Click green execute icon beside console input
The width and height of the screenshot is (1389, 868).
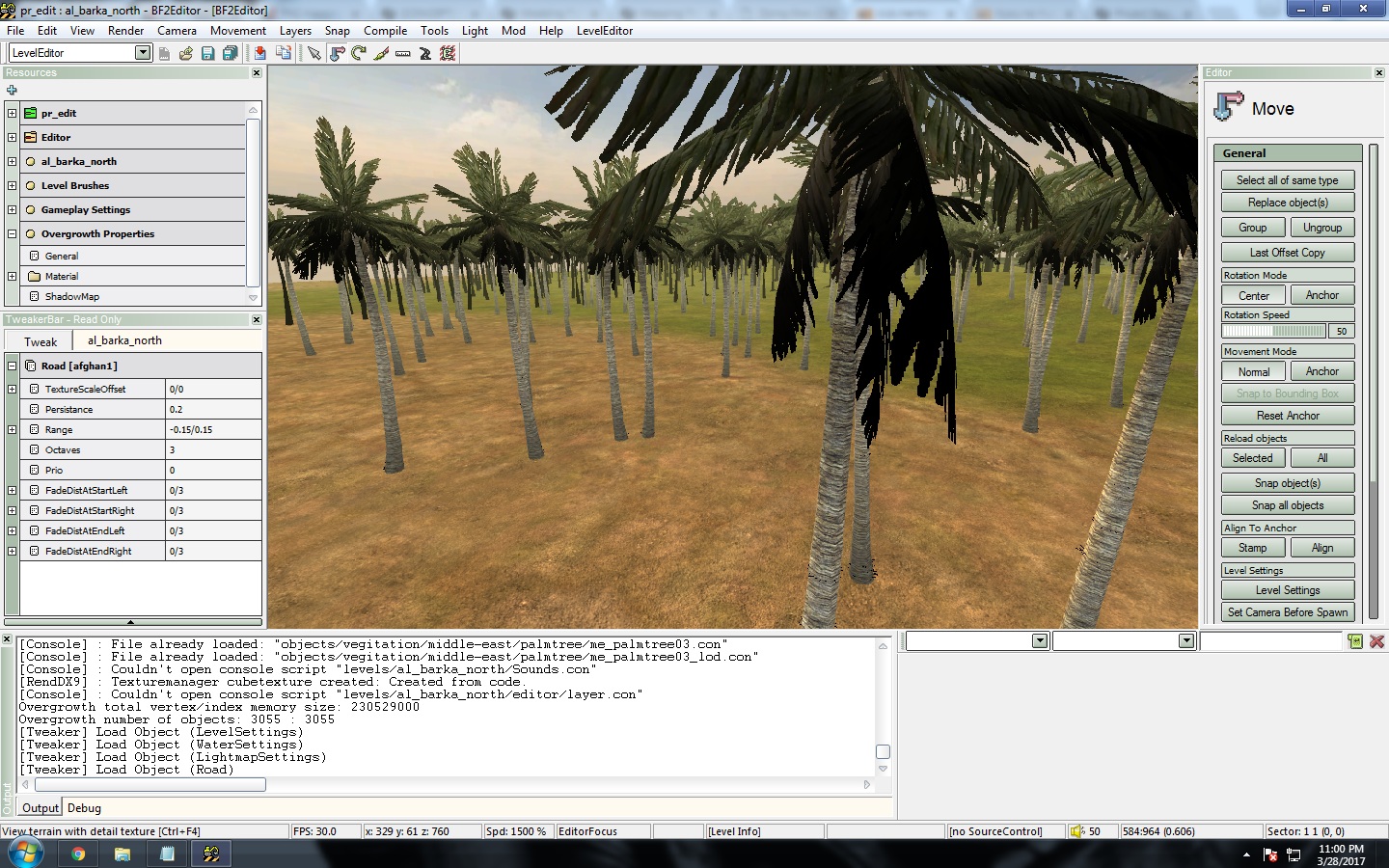(1355, 641)
